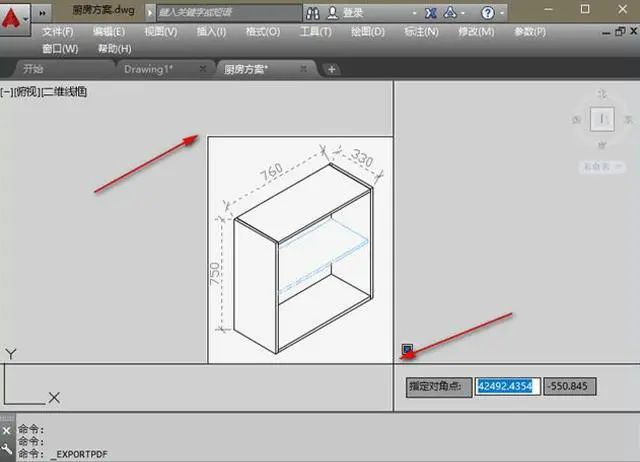
Task: Open the 修改(M) menu
Action: [476, 31]
